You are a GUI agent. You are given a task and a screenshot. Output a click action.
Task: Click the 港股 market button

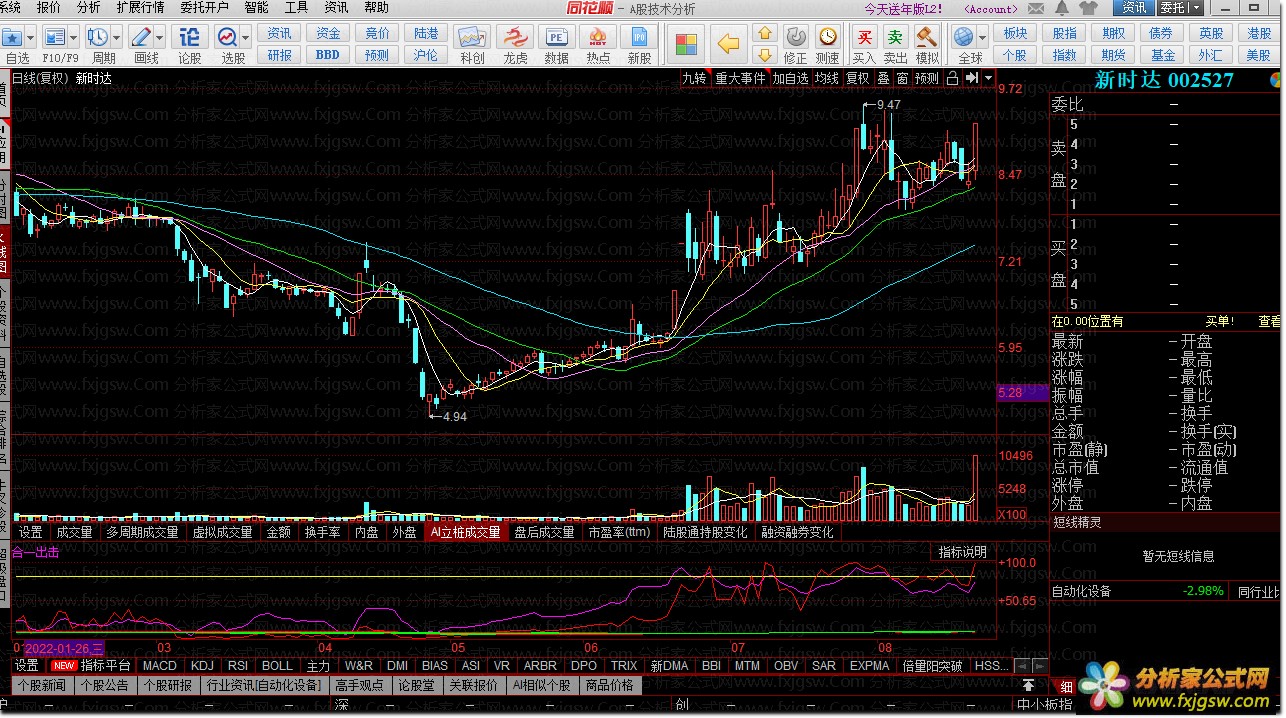tap(1260, 33)
